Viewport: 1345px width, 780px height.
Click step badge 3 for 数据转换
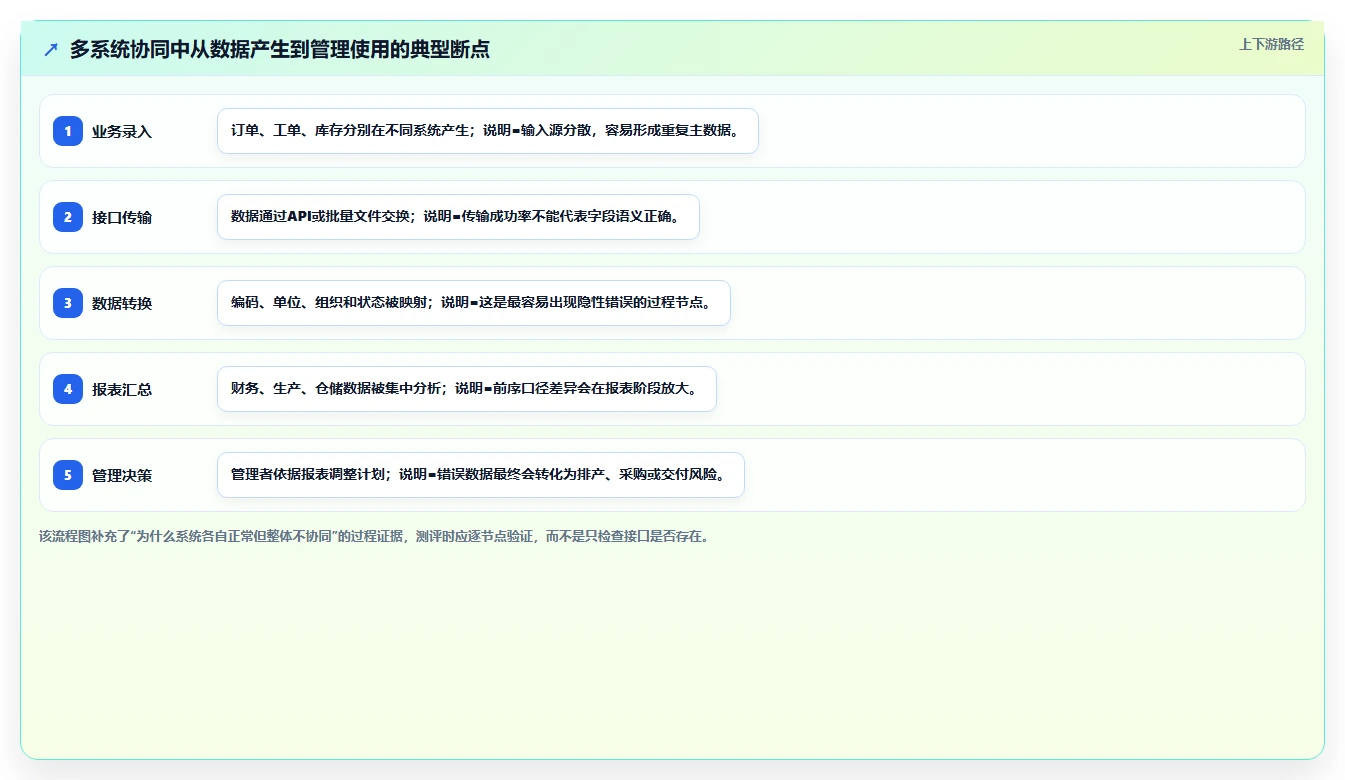(x=68, y=303)
